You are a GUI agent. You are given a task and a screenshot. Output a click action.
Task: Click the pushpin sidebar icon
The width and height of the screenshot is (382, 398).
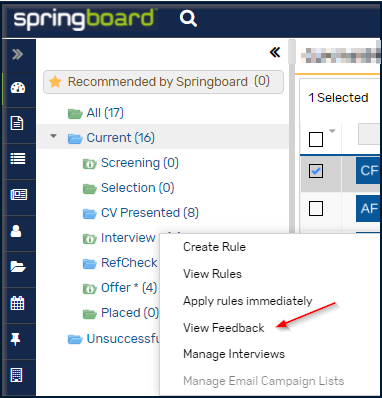(16, 339)
